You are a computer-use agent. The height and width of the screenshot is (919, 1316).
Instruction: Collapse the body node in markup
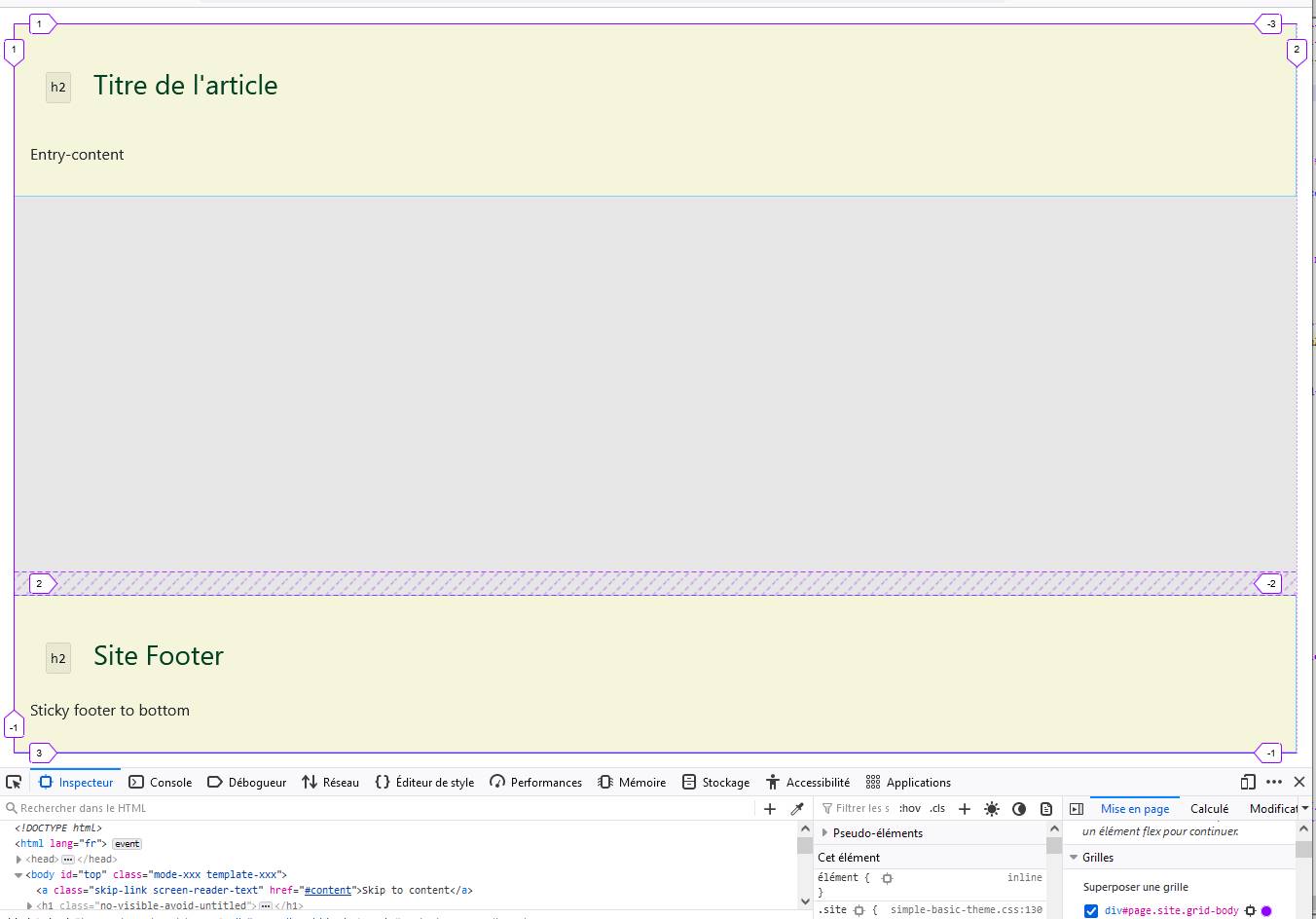18,875
